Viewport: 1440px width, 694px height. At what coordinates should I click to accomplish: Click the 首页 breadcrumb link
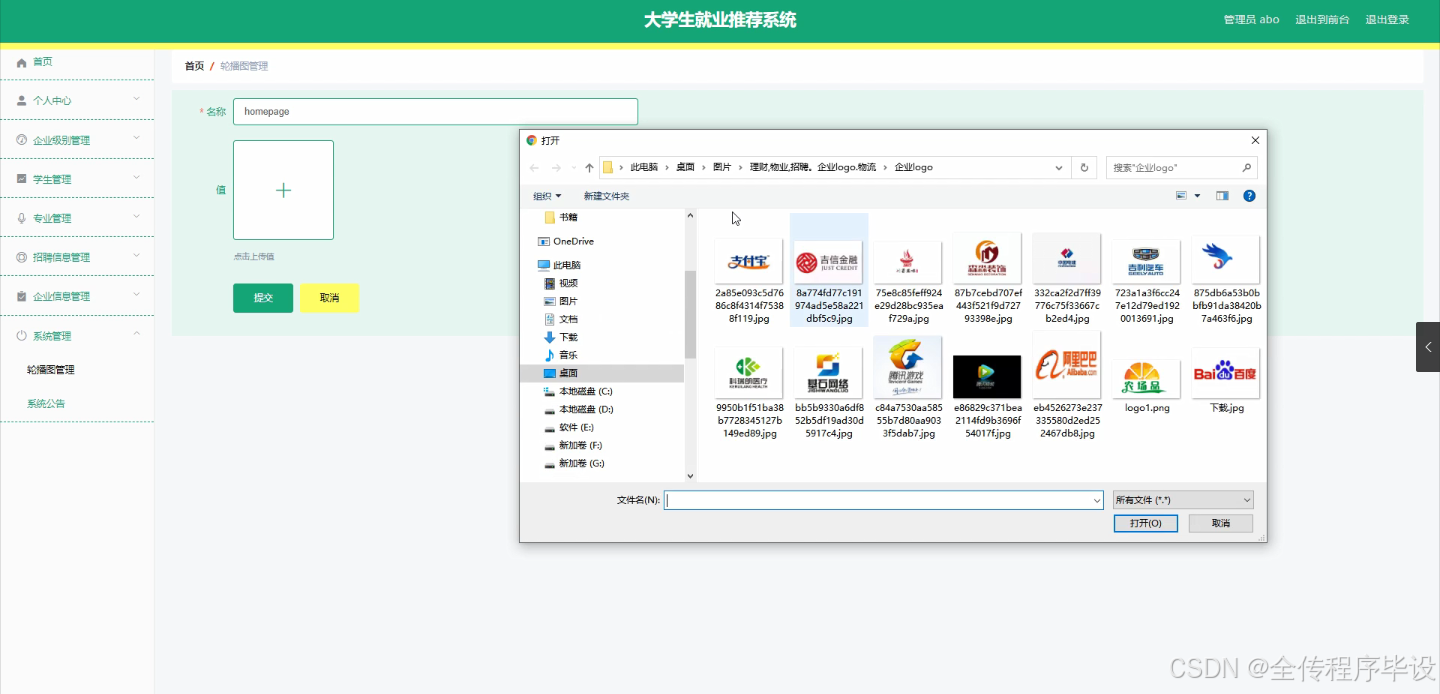(x=194, y=66)
